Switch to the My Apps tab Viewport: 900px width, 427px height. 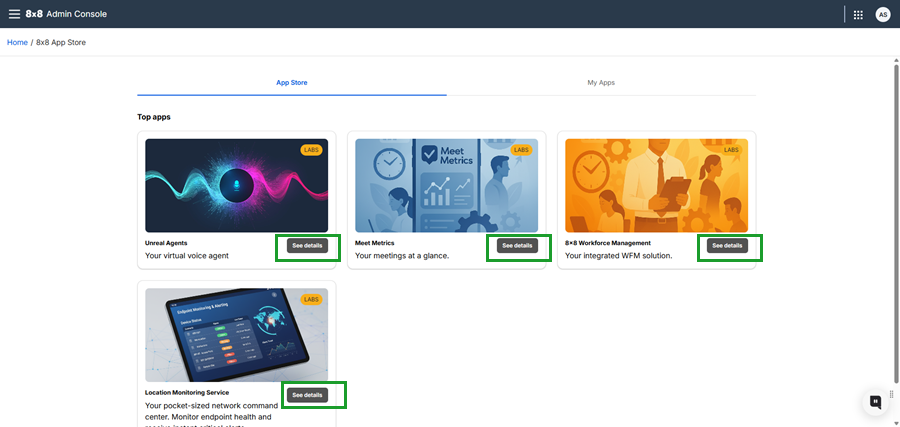coord(601,82)
